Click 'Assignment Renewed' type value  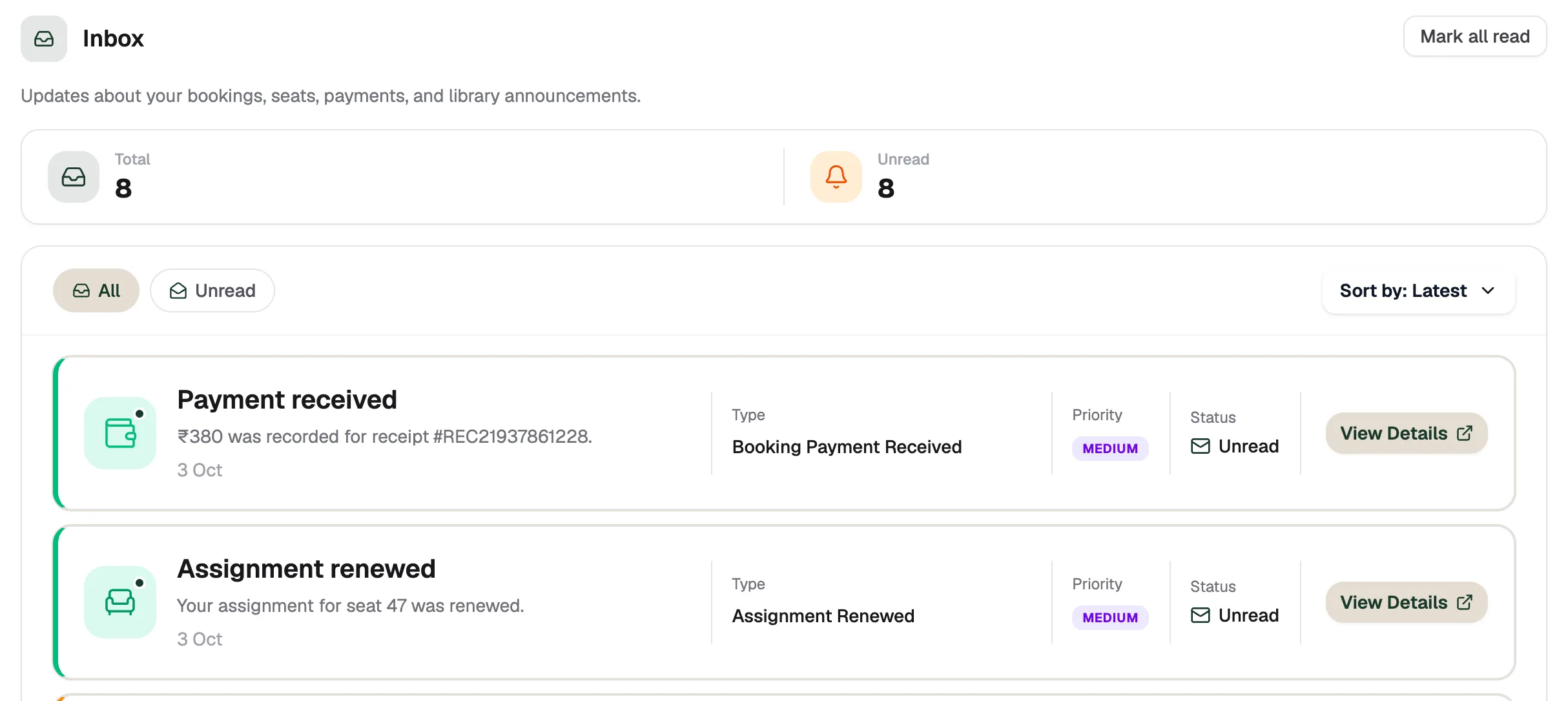pos(823,616)
